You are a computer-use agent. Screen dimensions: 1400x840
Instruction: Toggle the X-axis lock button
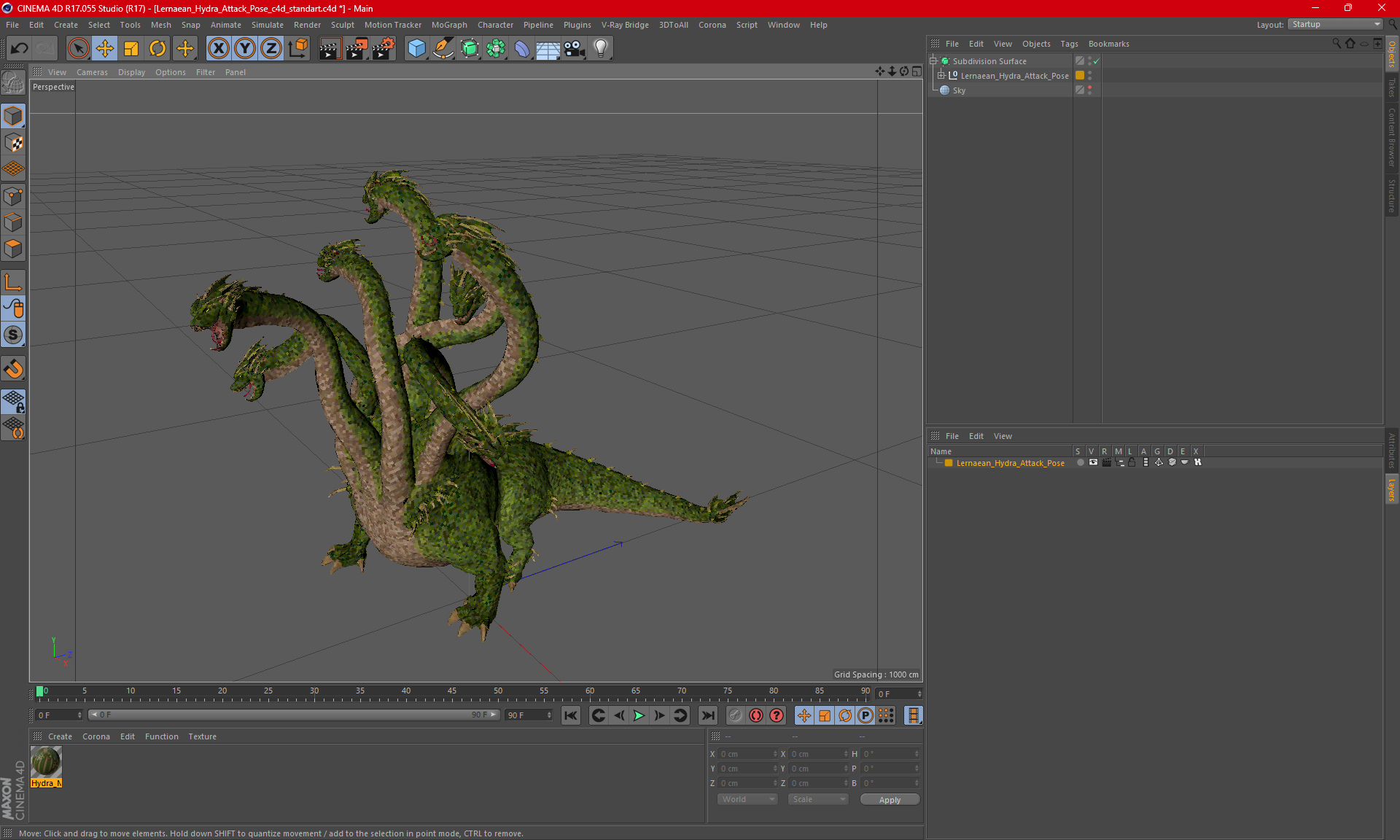click(x=218, y=49)
